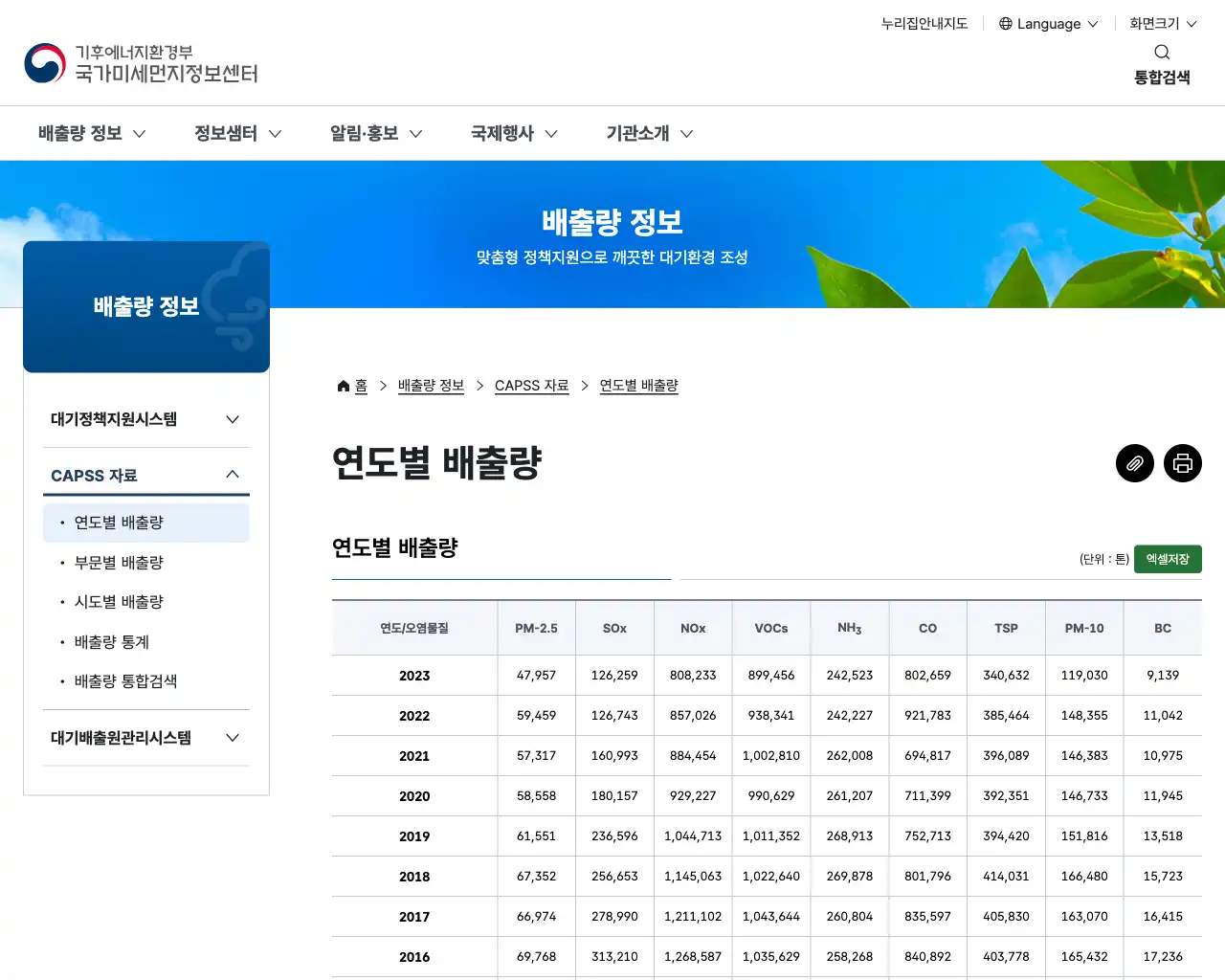The height and width of the screenshot is (980, 1225).
Task: Click the 연도/오염물질 header cell
Action: coord(414,629)
